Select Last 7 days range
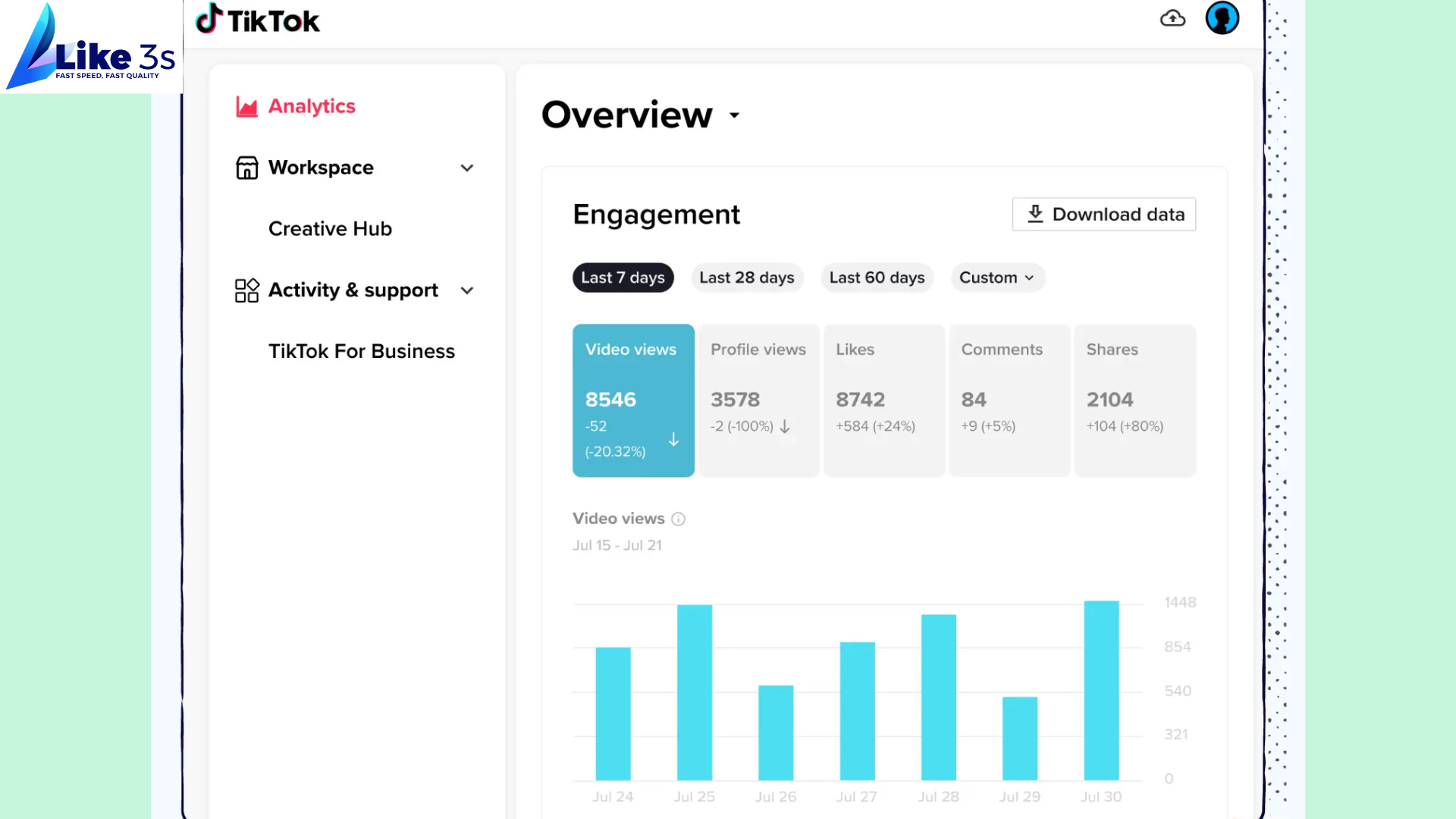This screenshot has width=1456, height=819. tap(623, 278)
